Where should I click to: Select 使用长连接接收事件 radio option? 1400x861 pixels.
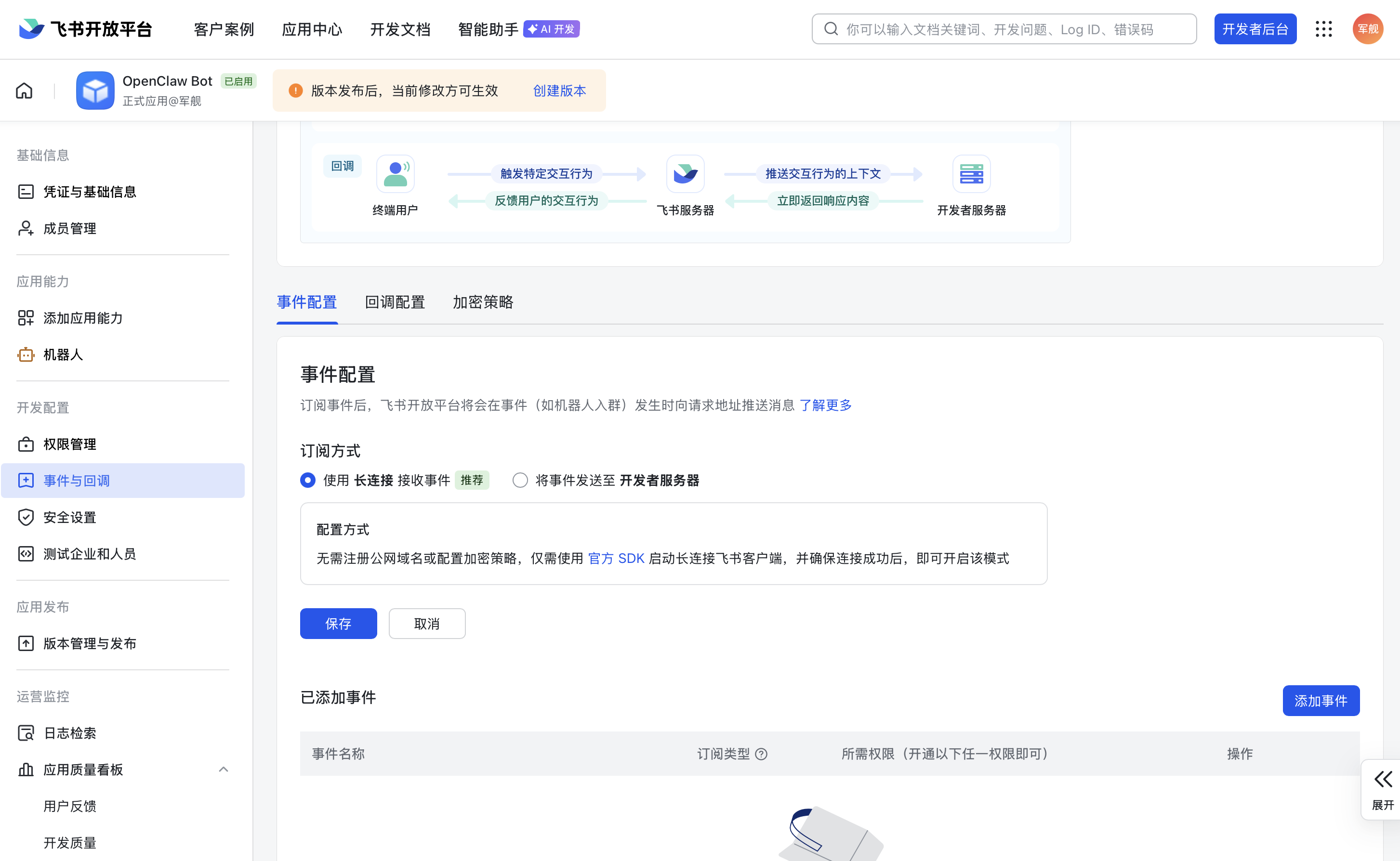click(307, 480)
